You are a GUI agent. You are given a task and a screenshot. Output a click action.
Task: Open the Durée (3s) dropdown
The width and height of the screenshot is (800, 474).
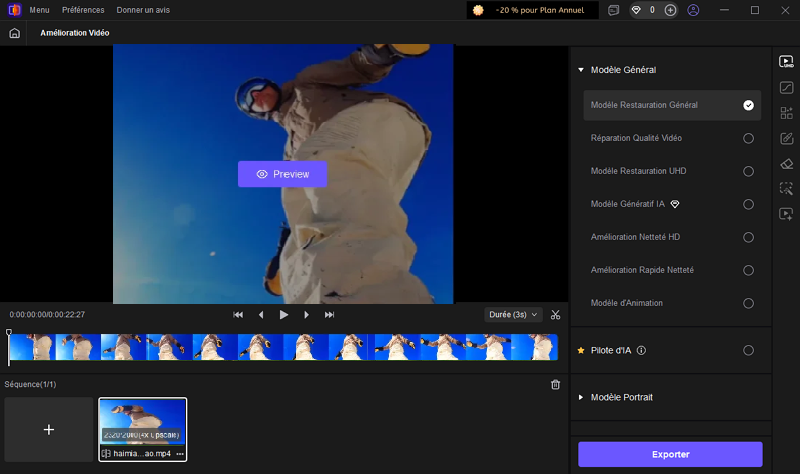coord(512,314)
